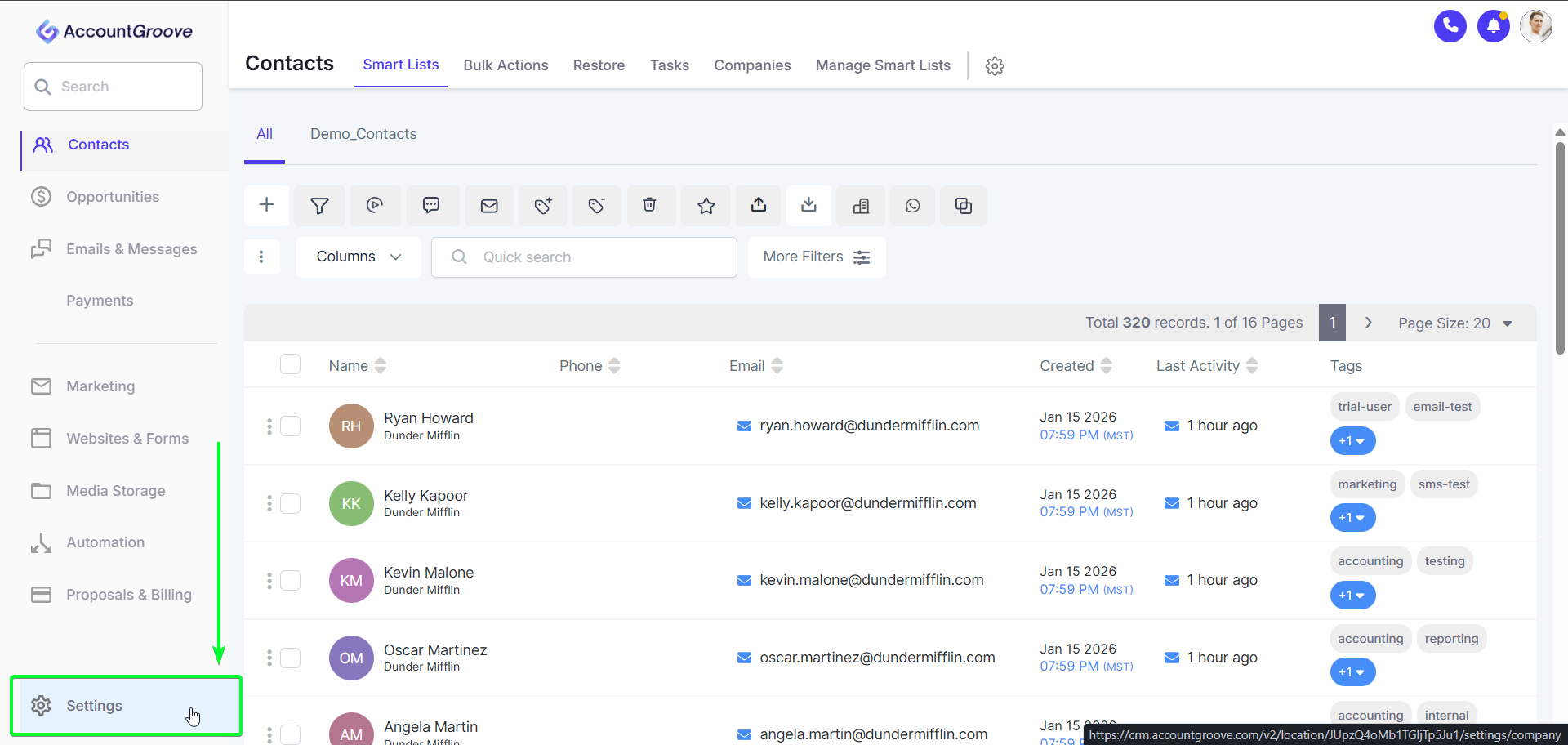Open the three-dot menu beside Columns

(261, 257)
